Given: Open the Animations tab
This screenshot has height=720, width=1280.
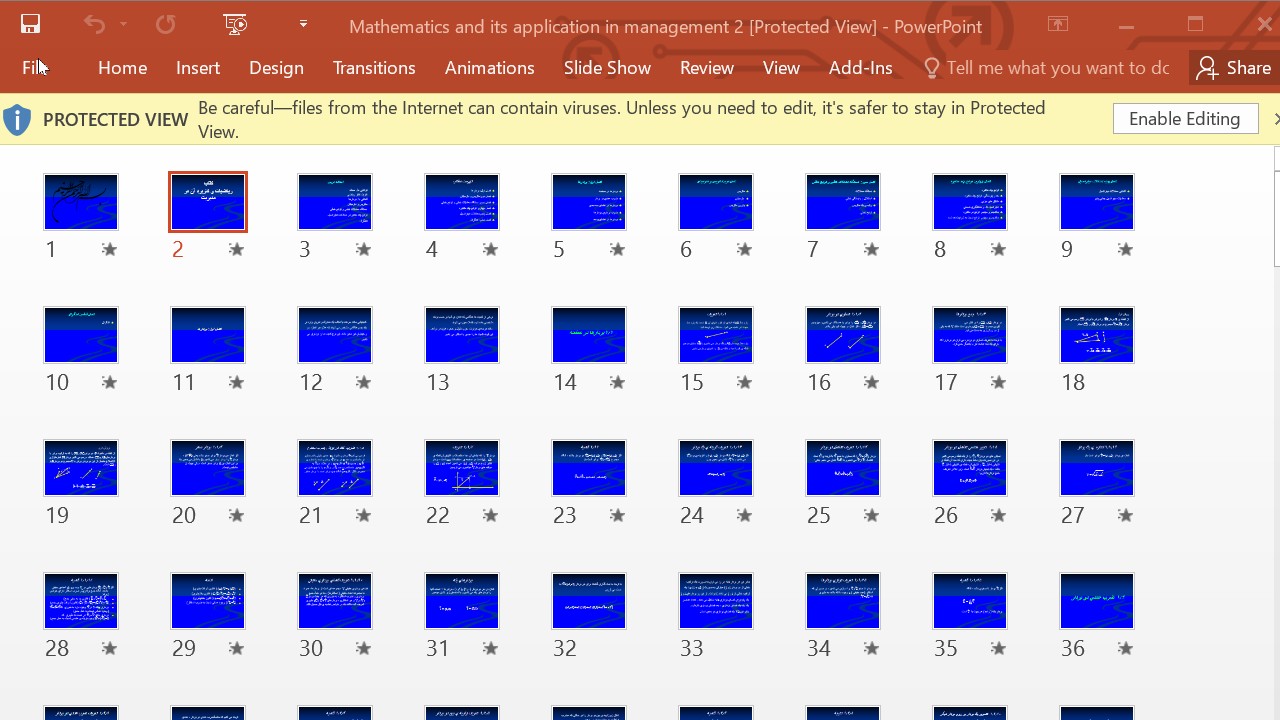Looking at the screenshot, I should [x=490, y=68].
